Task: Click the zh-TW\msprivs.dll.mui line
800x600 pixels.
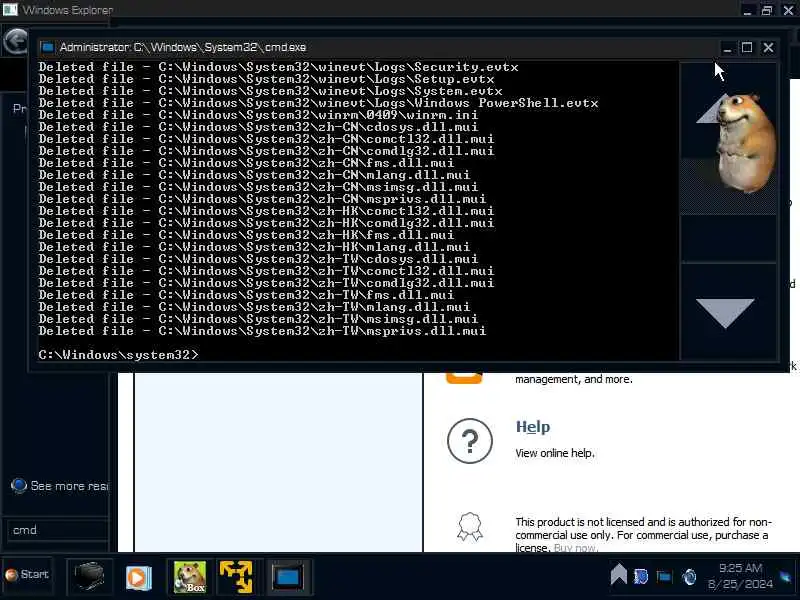Action: [262, 331]
